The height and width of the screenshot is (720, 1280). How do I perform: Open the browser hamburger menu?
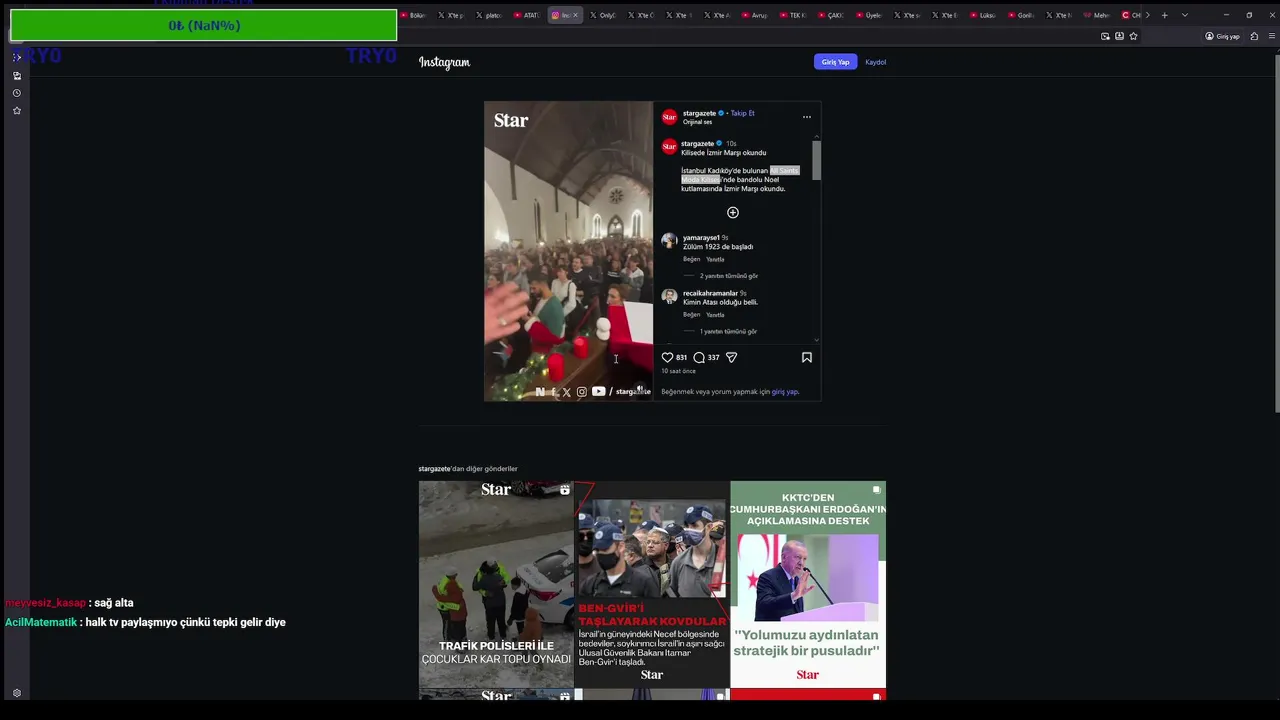1271,36
